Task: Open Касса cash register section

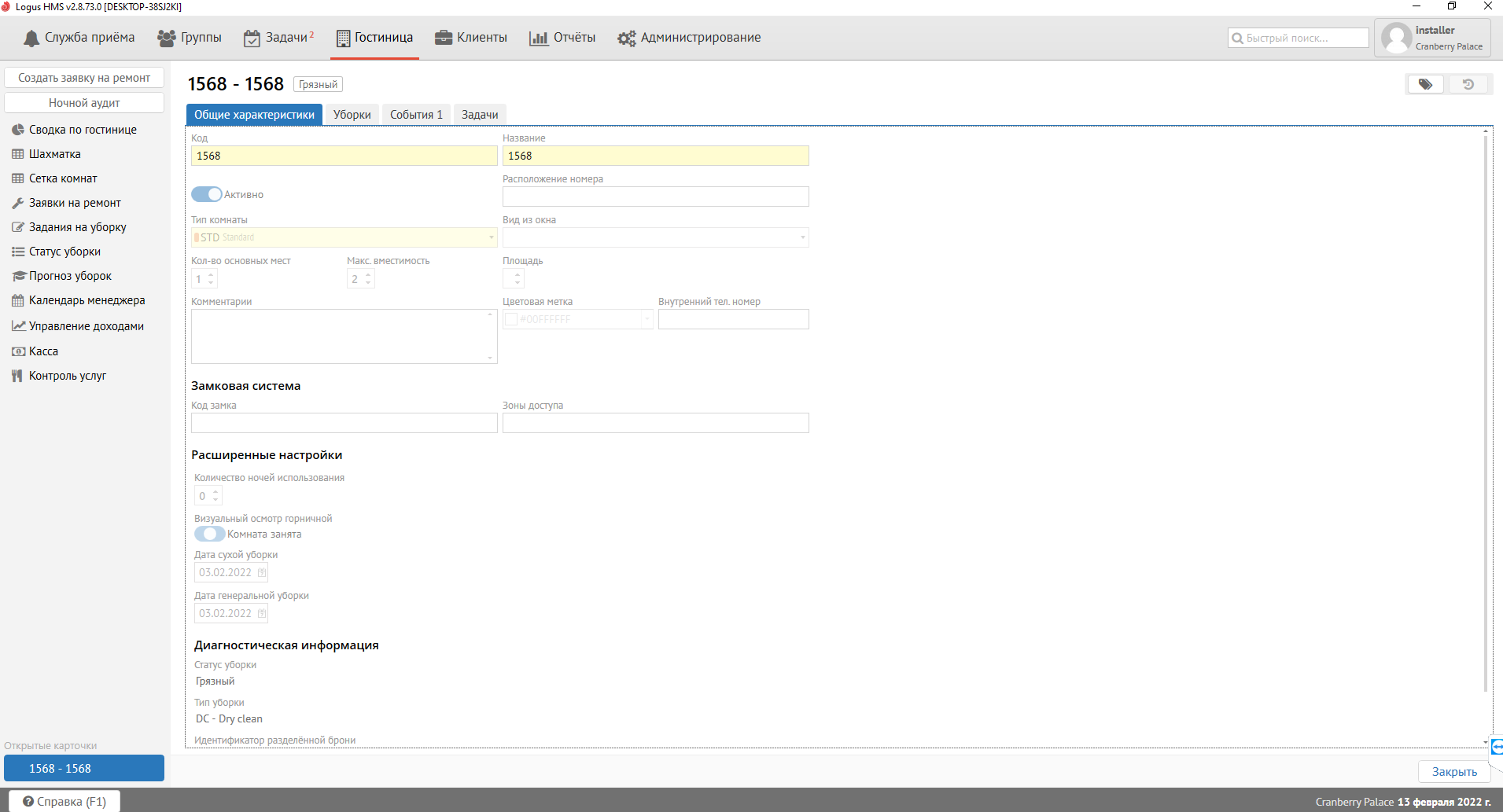Action: pos(43,351)
